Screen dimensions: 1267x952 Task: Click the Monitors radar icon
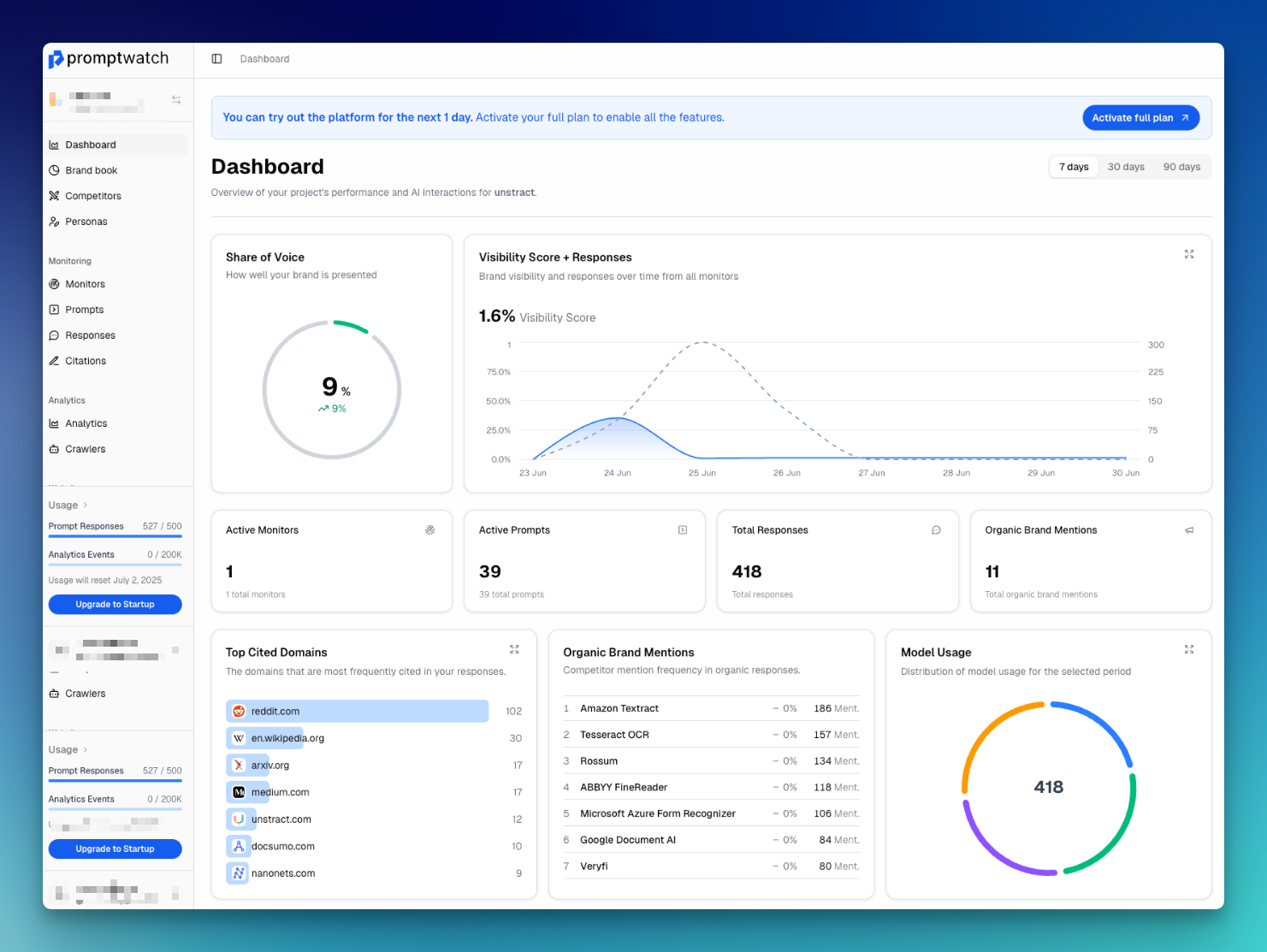point(54,284)
